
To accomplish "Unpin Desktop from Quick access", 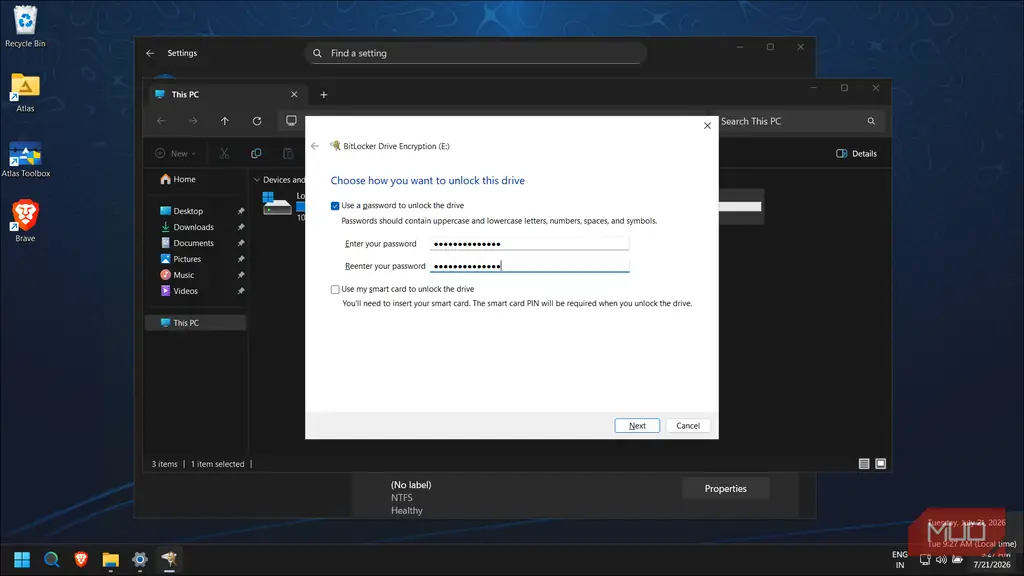I will 241,211.
